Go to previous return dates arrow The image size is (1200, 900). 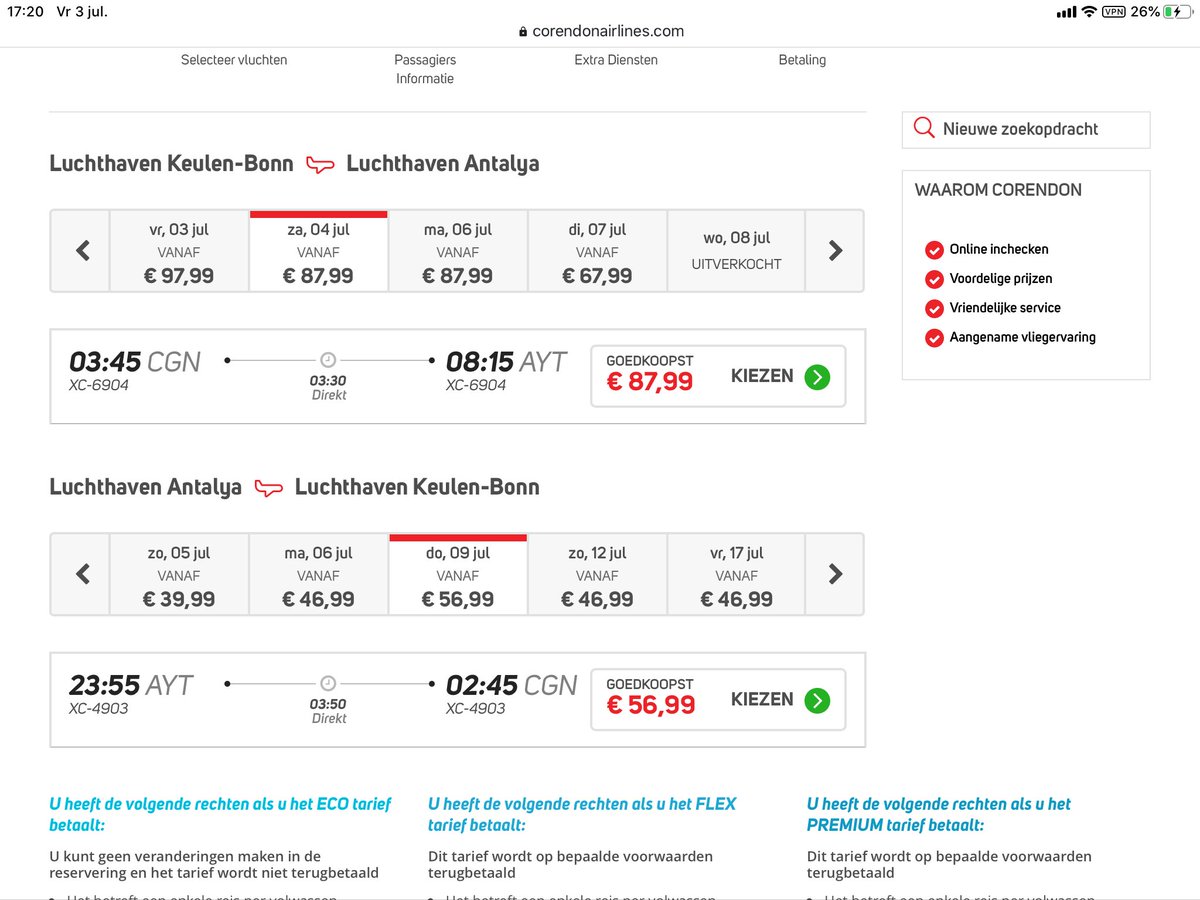point(82,574)
